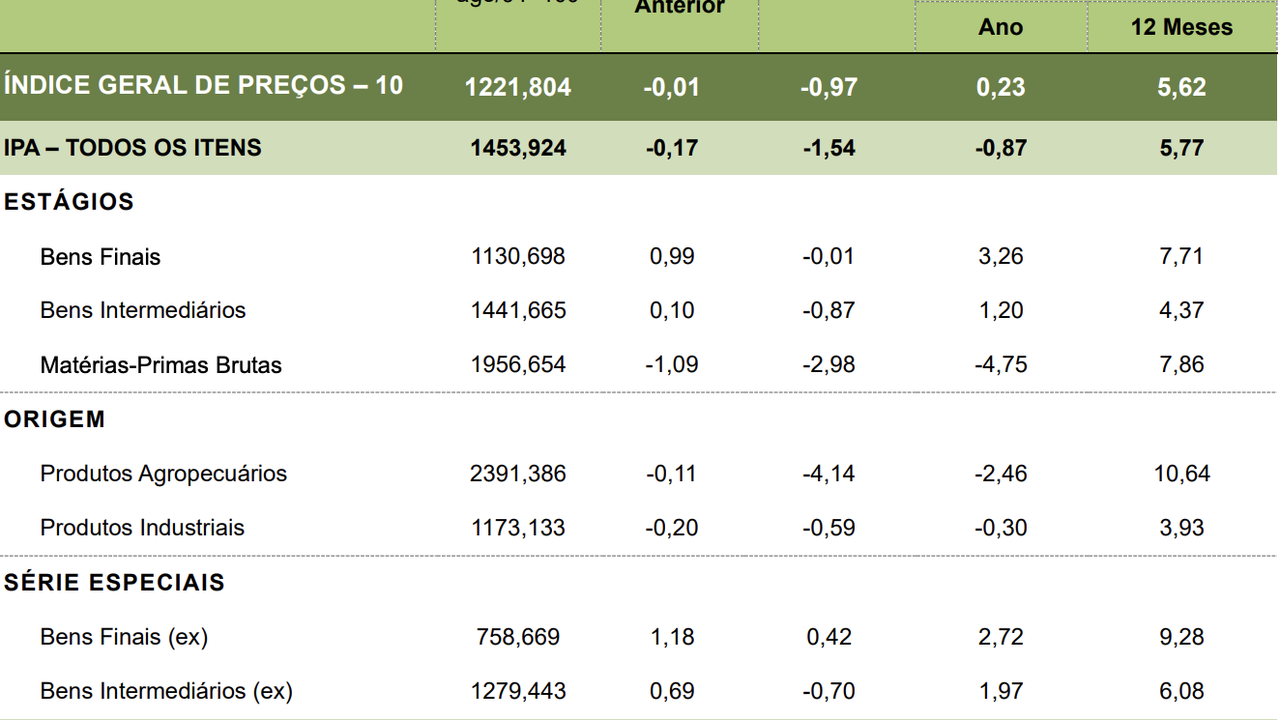This screenshot has height=720, width=1280.
Task: Click the Bens Intermediários row label
Action: coord(143,310)
